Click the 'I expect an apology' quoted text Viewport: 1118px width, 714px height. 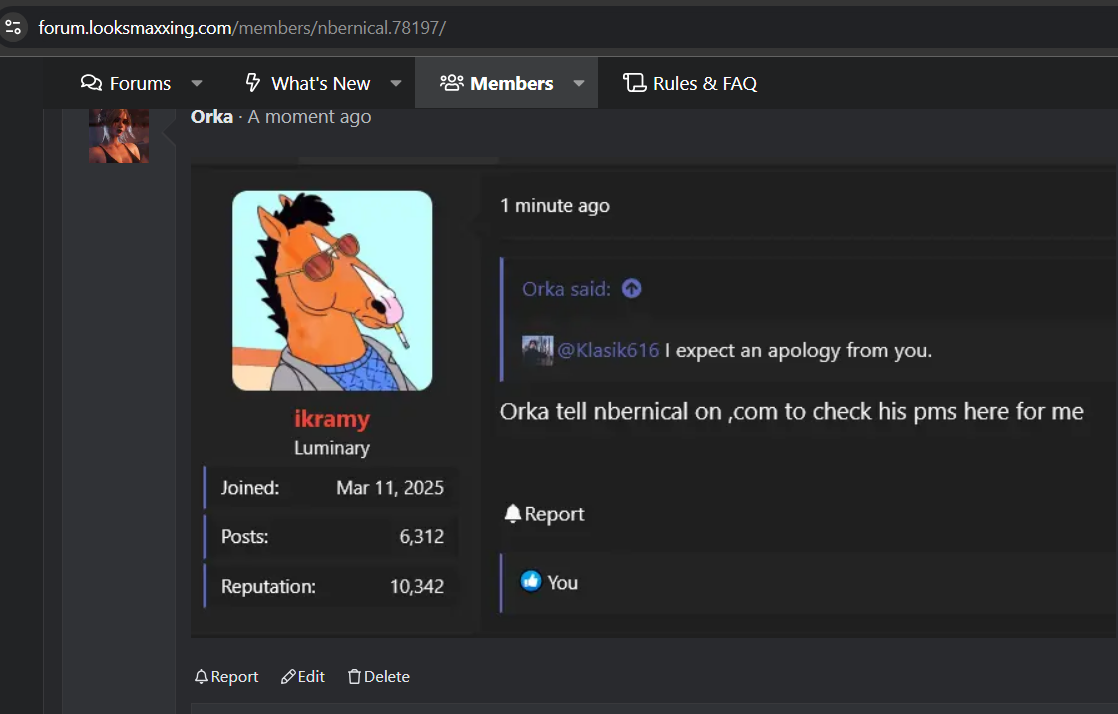[798, 351]
